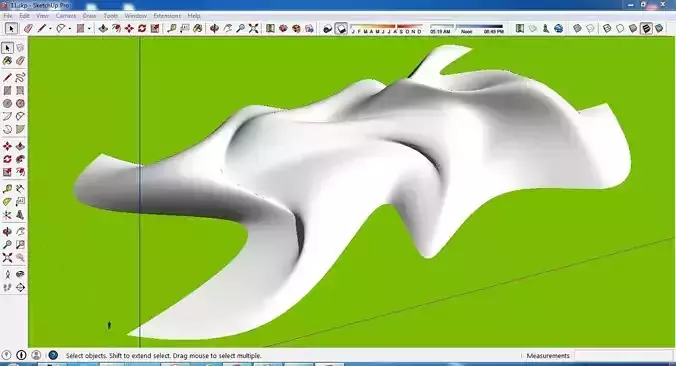The width and height of the screenshot is (676, 366).
Task: Open the File menu
Action: point(8,16)
